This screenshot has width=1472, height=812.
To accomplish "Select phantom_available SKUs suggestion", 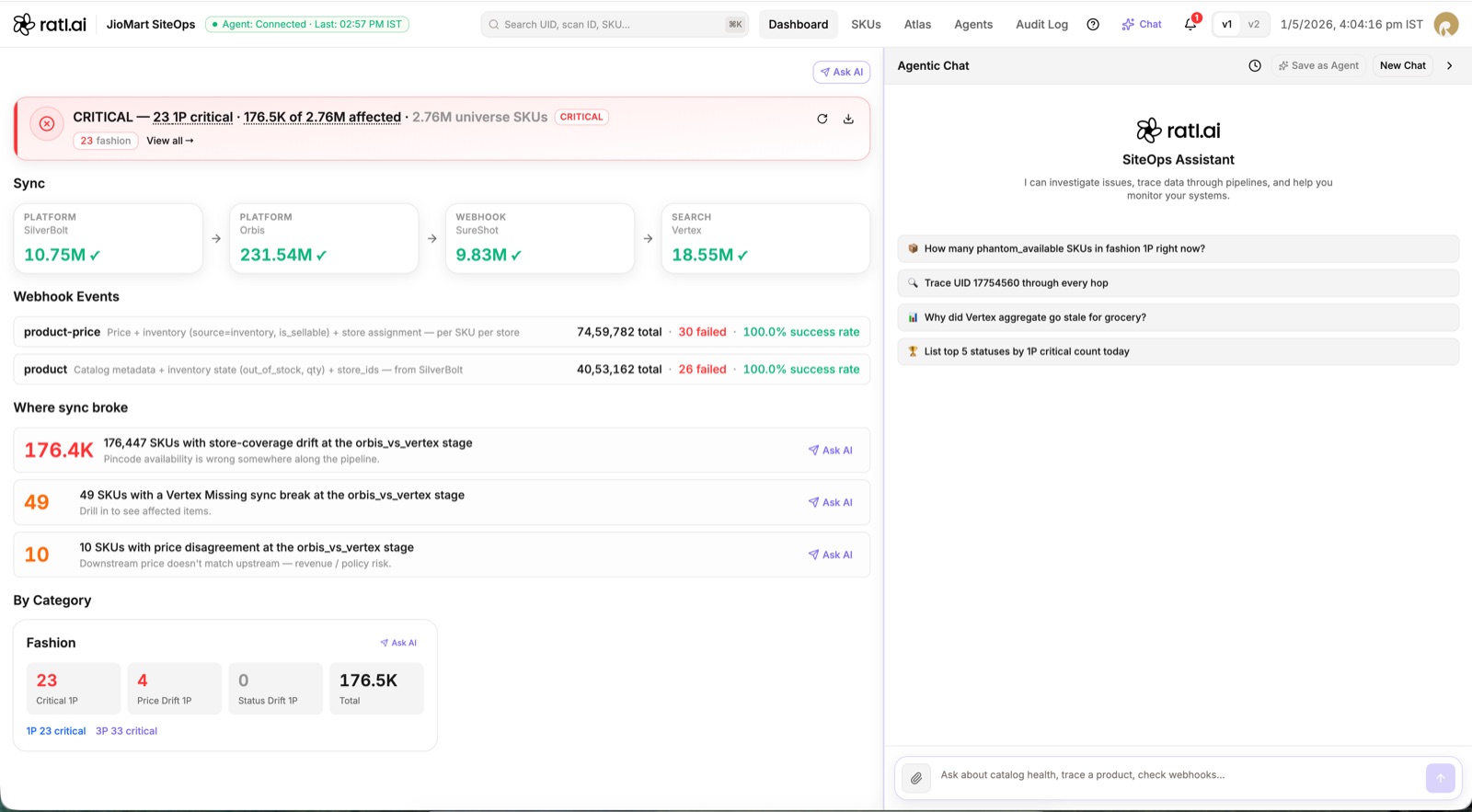I will click(x=1179, y=248).
